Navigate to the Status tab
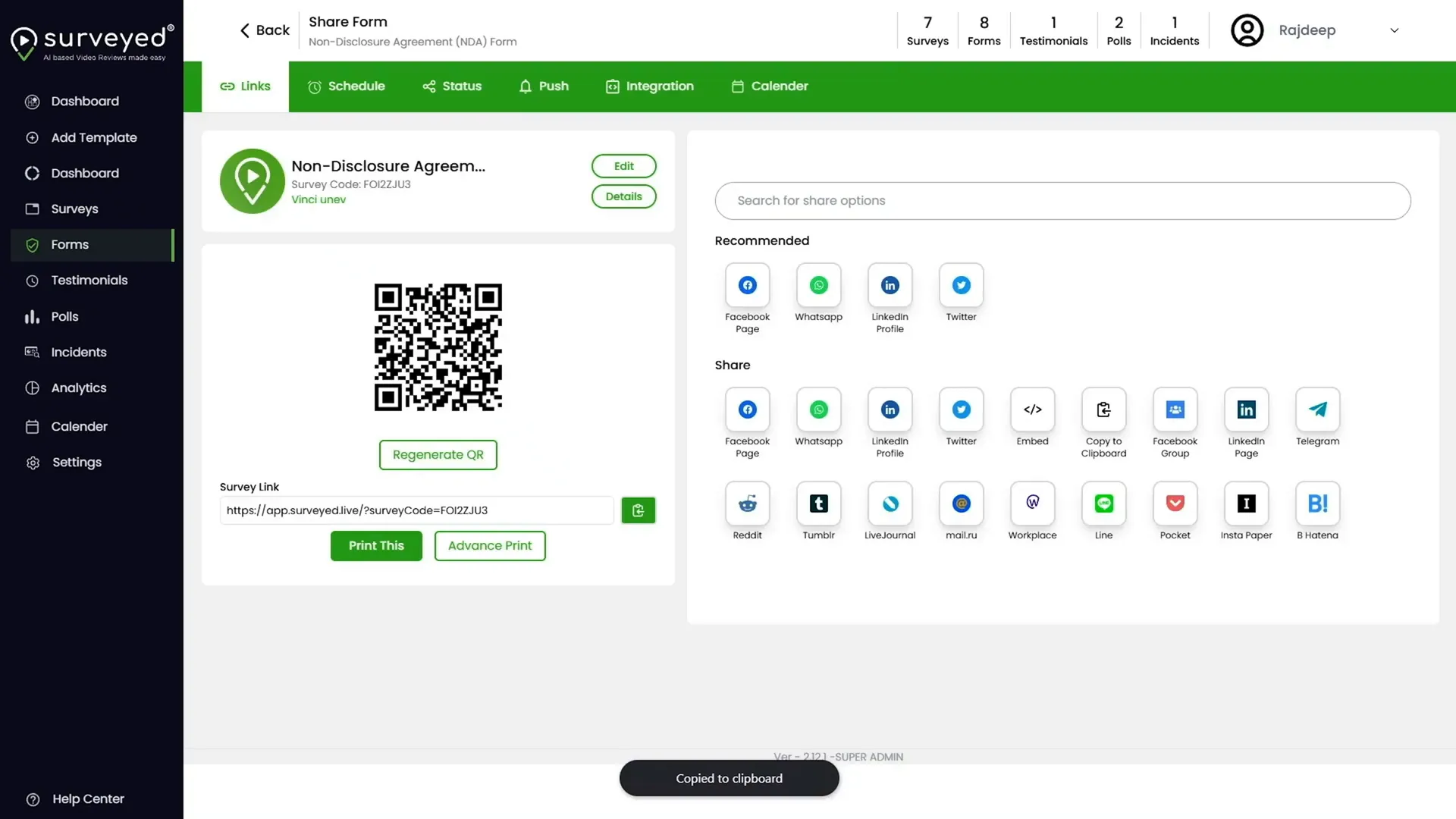Viewport: 1456px width, 819px height. click(462, 86)
